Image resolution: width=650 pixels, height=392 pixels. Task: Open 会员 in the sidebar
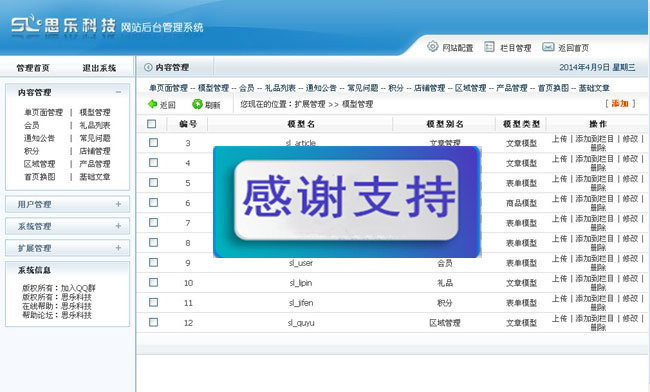tap(32, 125)
